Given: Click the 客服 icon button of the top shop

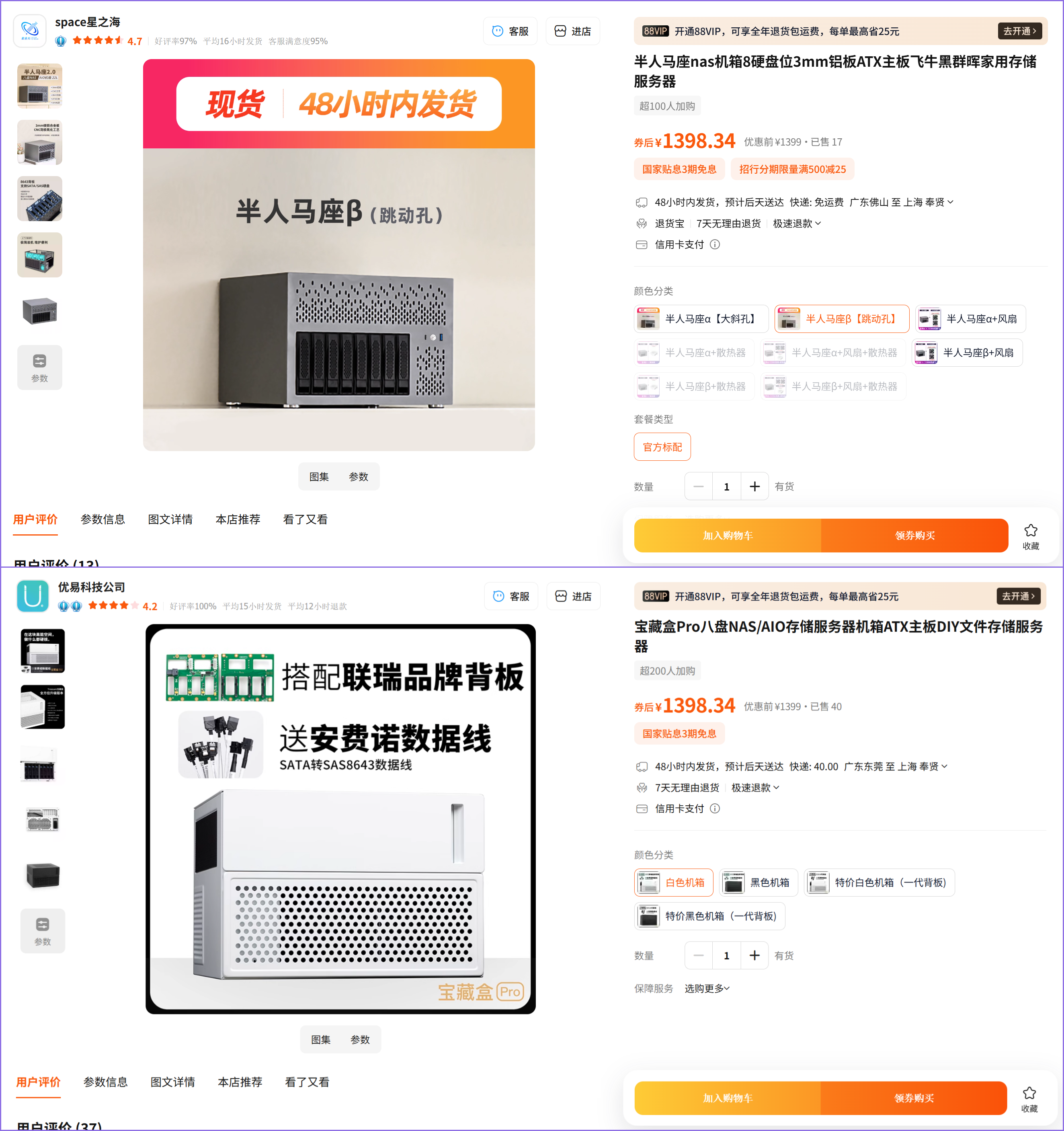Looking at the screenshot, I should (x=510, y=31).
